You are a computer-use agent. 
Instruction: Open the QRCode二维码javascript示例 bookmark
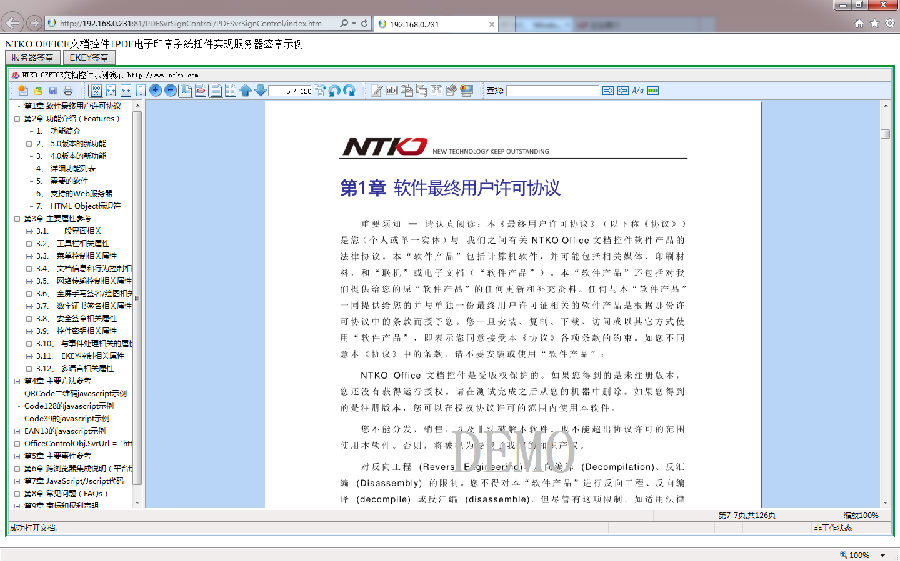click(75, 393)
